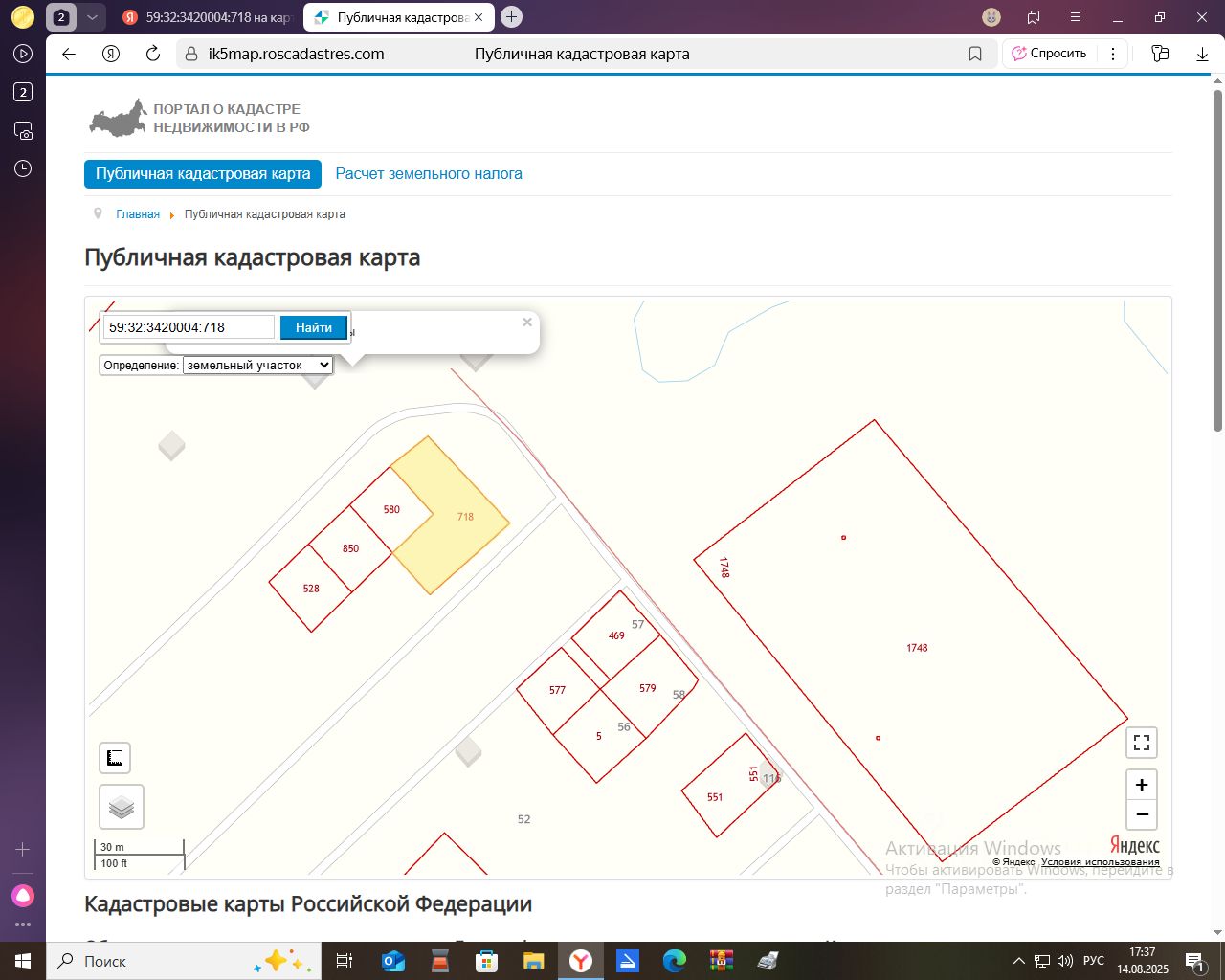Close the map popup balloon

pos(526,323)
